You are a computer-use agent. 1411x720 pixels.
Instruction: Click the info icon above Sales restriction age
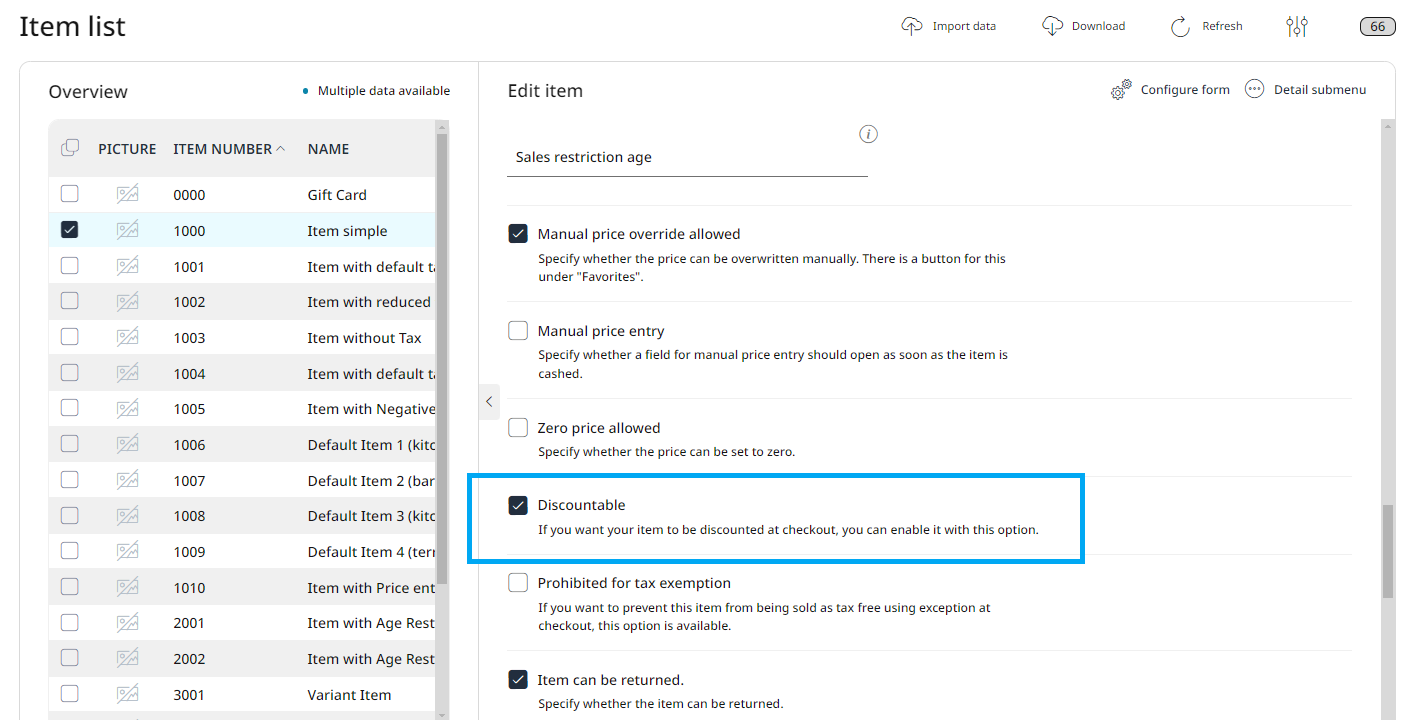tap(868, 134)
